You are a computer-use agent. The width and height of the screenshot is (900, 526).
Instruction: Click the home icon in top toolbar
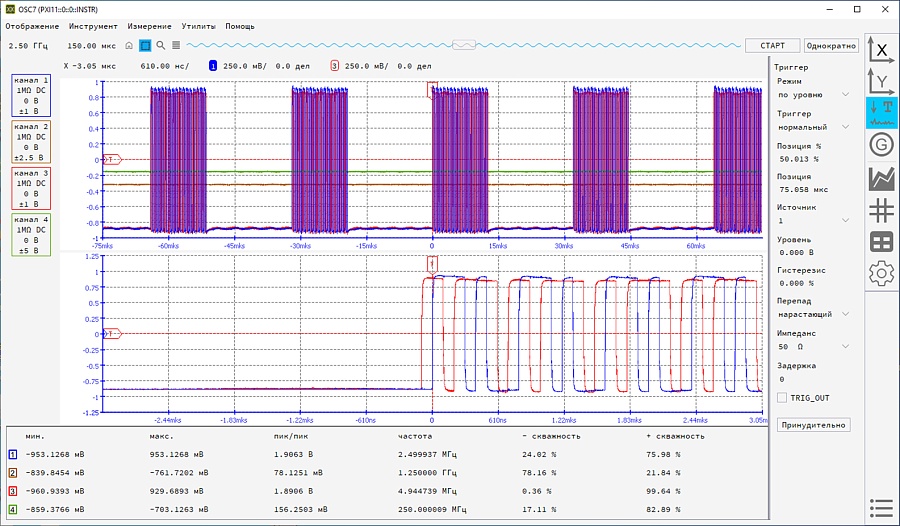129,46
